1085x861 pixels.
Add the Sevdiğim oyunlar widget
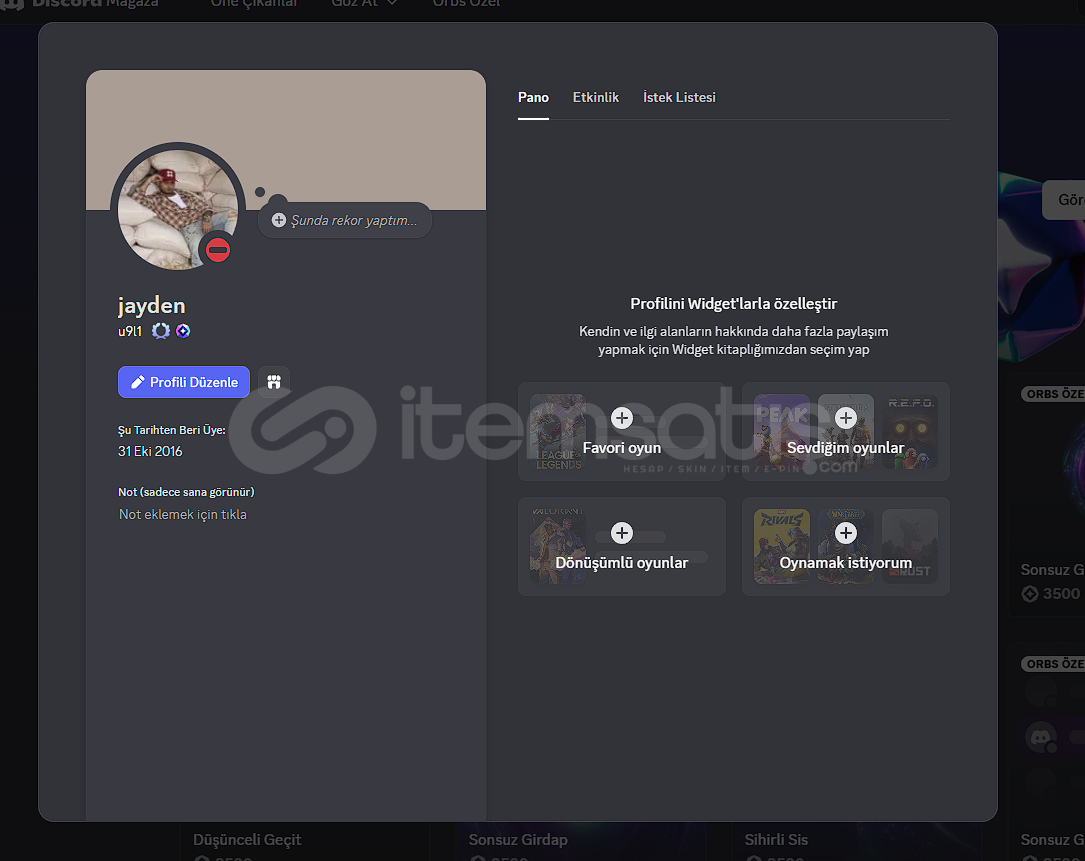pyautogui.click(x=846, y=431)
